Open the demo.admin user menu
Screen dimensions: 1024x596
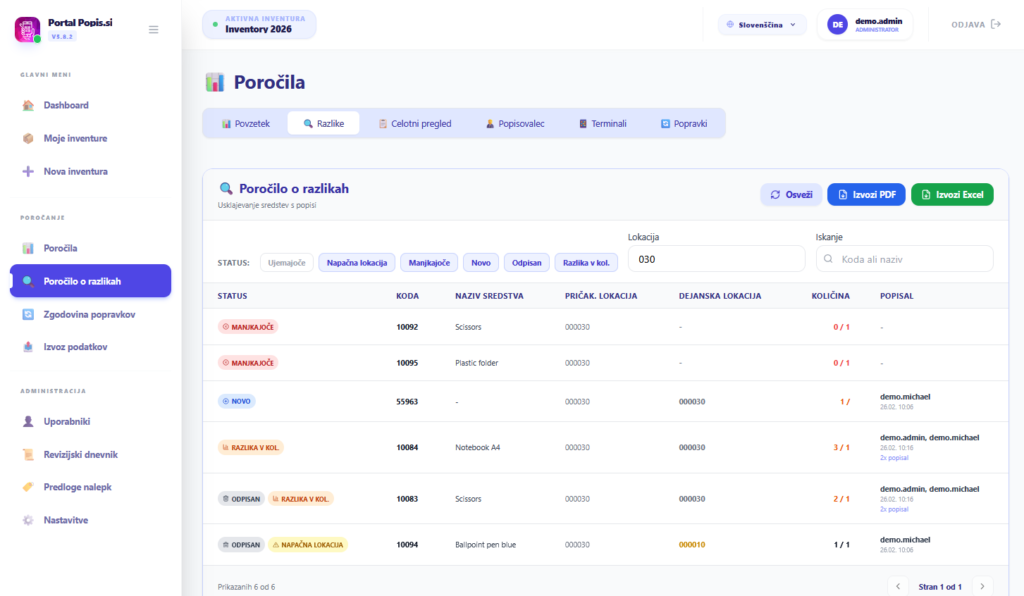[x=864, y=24]
